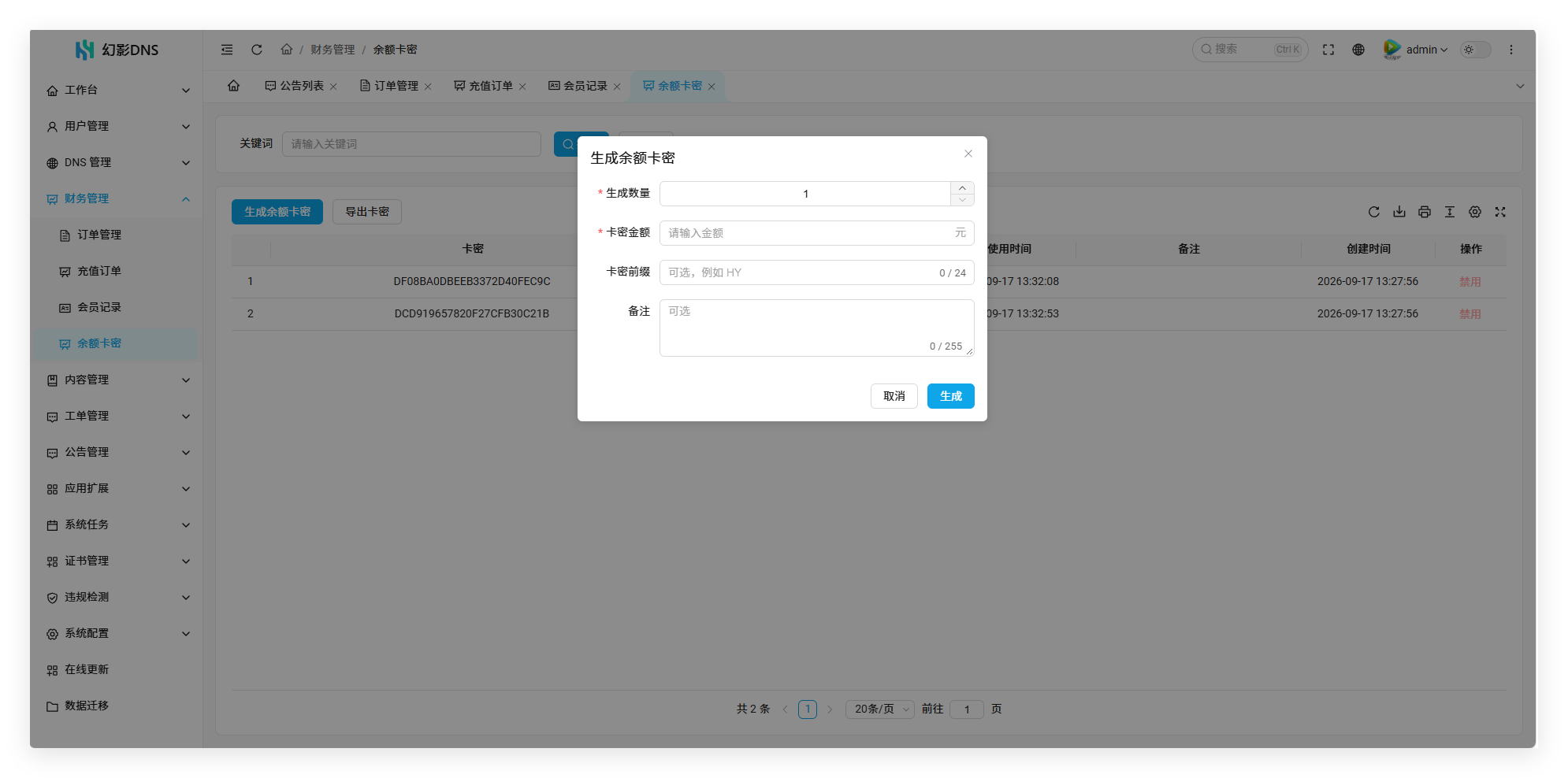Increase 生成数量 with the up arrow
Image resolution: width=1568 pixels, height=778 pixels.
pyautogui.click(x=962, y=188)
